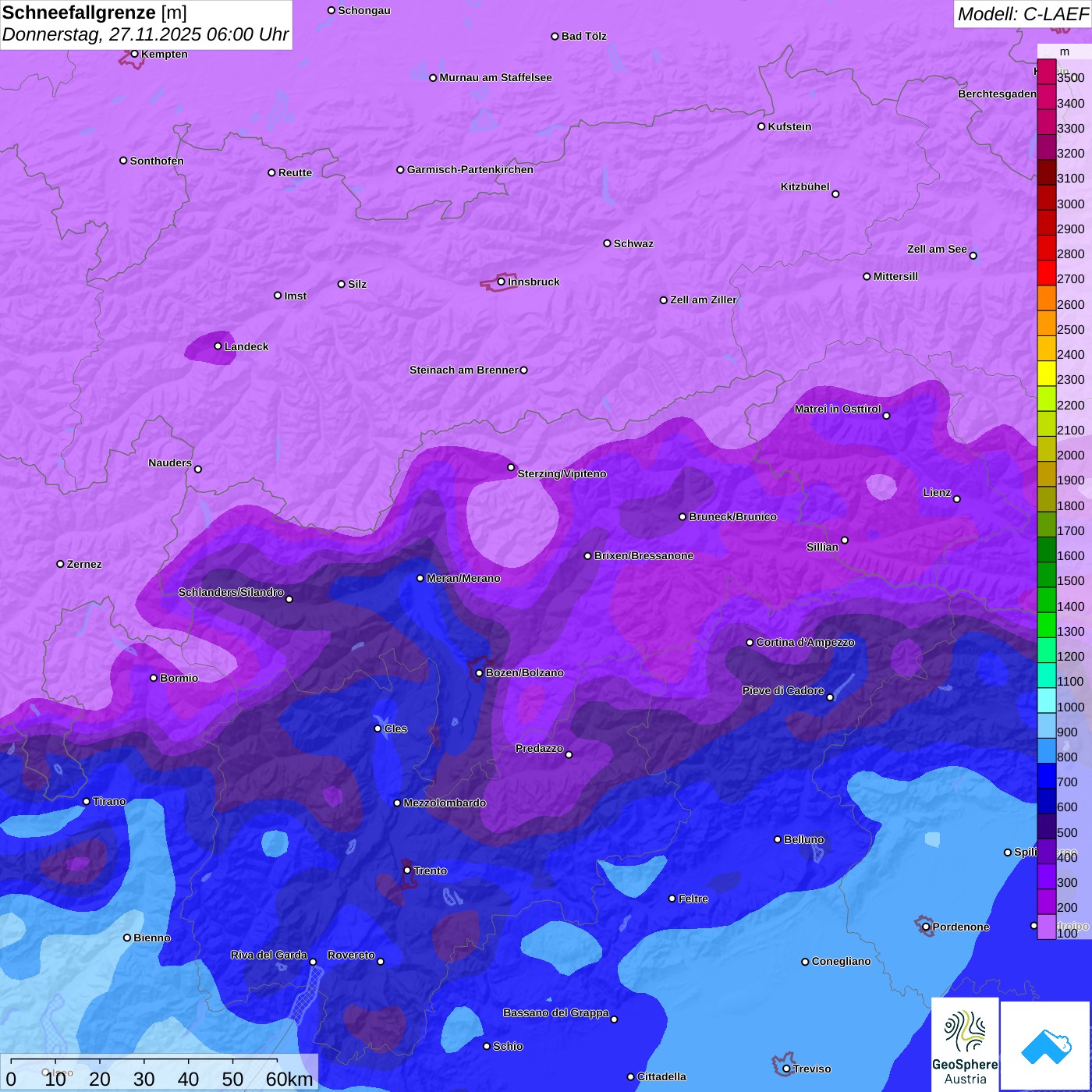Click the 'Cittadella' label

coord(661,1076)
